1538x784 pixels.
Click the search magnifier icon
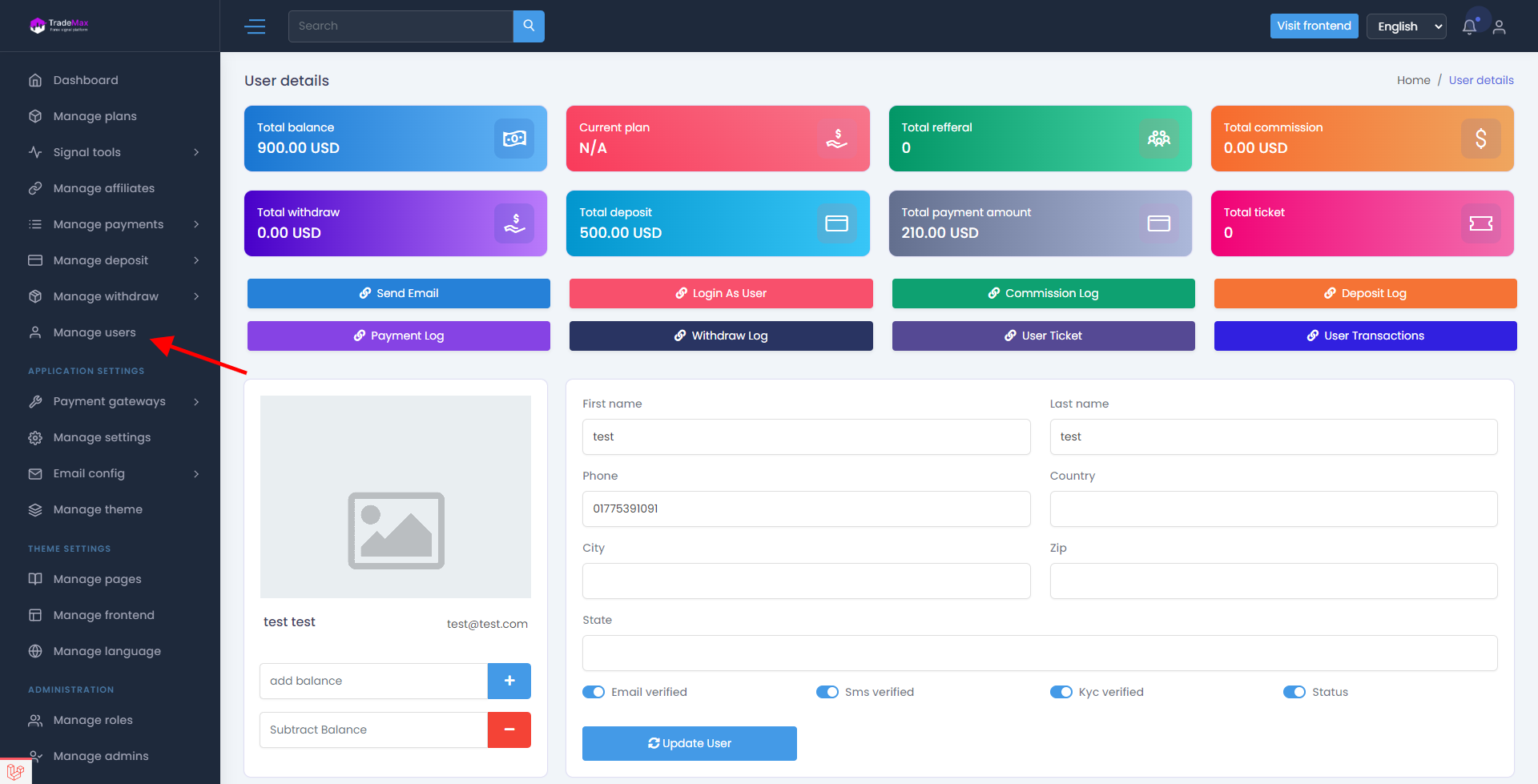click(529, 26)
